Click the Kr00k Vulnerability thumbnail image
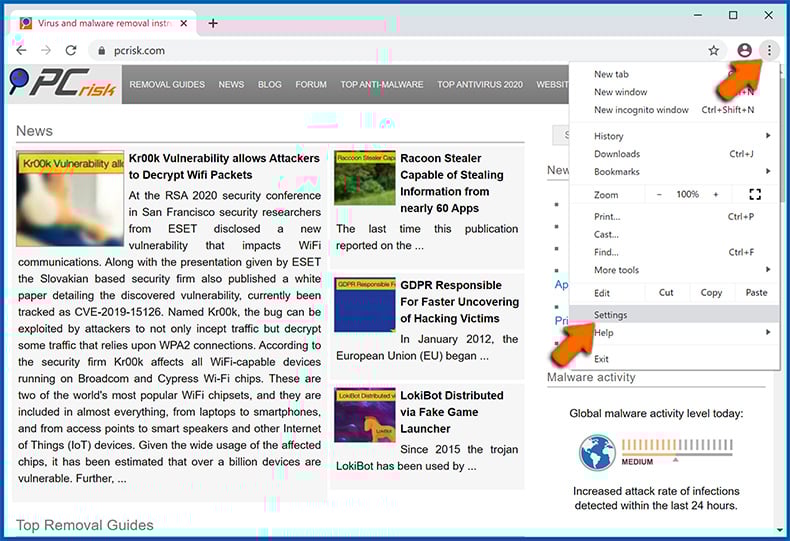Viewport: 790px width, 541px height. click(x=70, y=199)
